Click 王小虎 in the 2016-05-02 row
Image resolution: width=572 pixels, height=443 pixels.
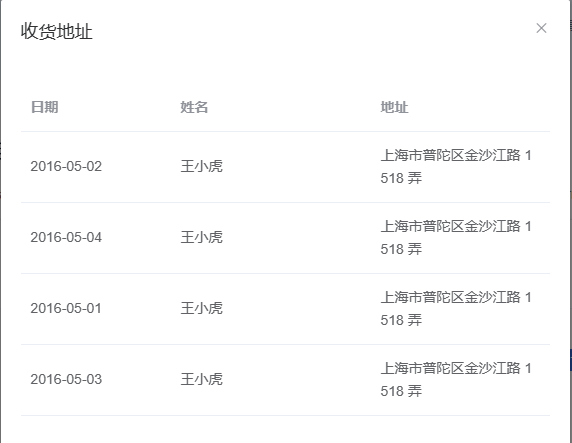201,166
